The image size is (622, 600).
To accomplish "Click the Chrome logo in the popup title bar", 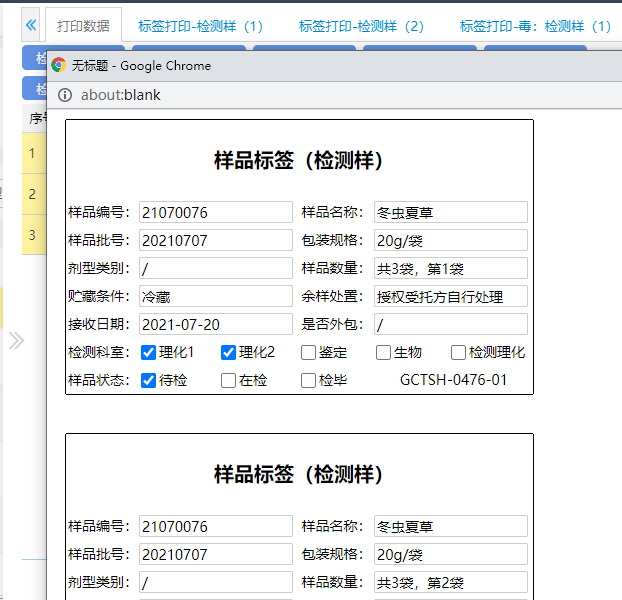I will coord(59,65).
